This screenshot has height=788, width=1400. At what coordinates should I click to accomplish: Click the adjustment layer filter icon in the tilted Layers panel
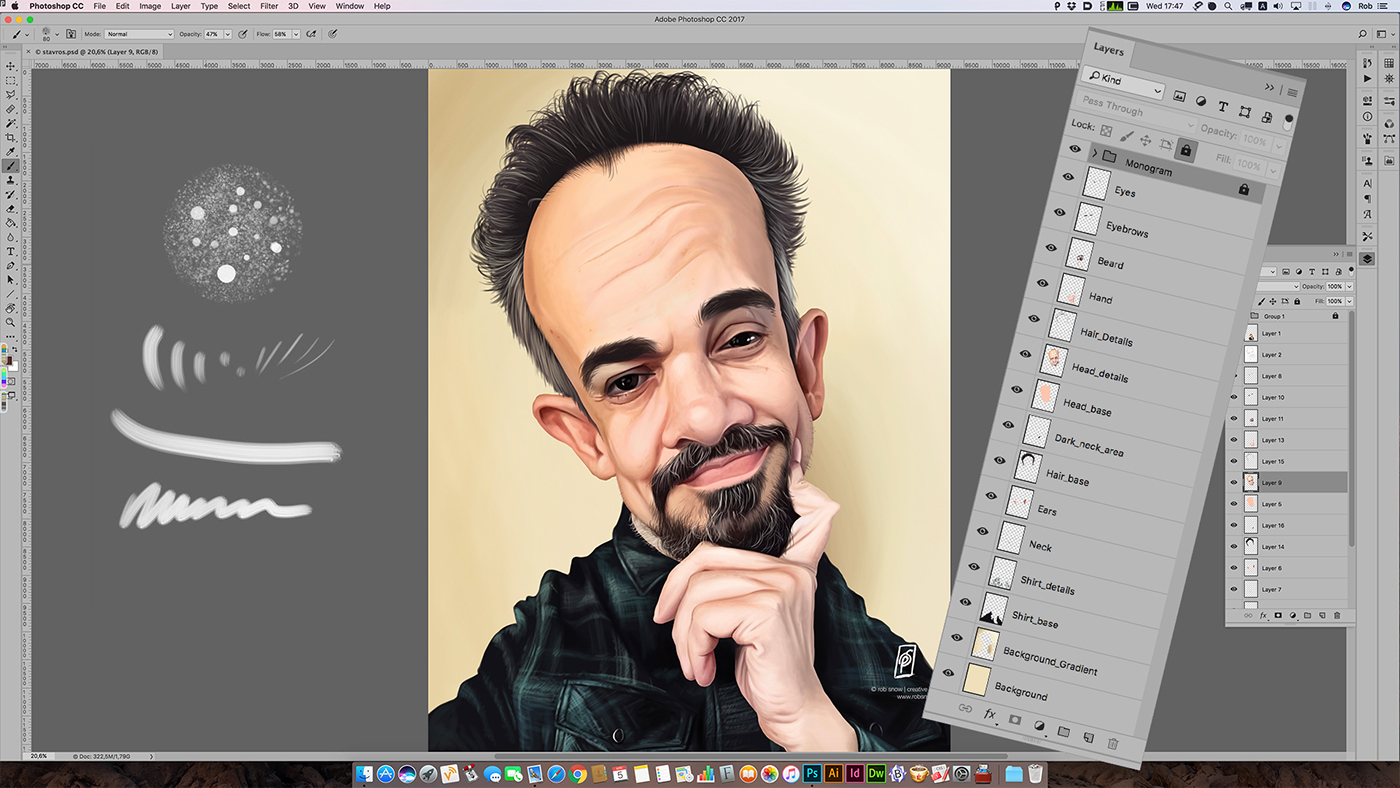(x=1201, y=102)
